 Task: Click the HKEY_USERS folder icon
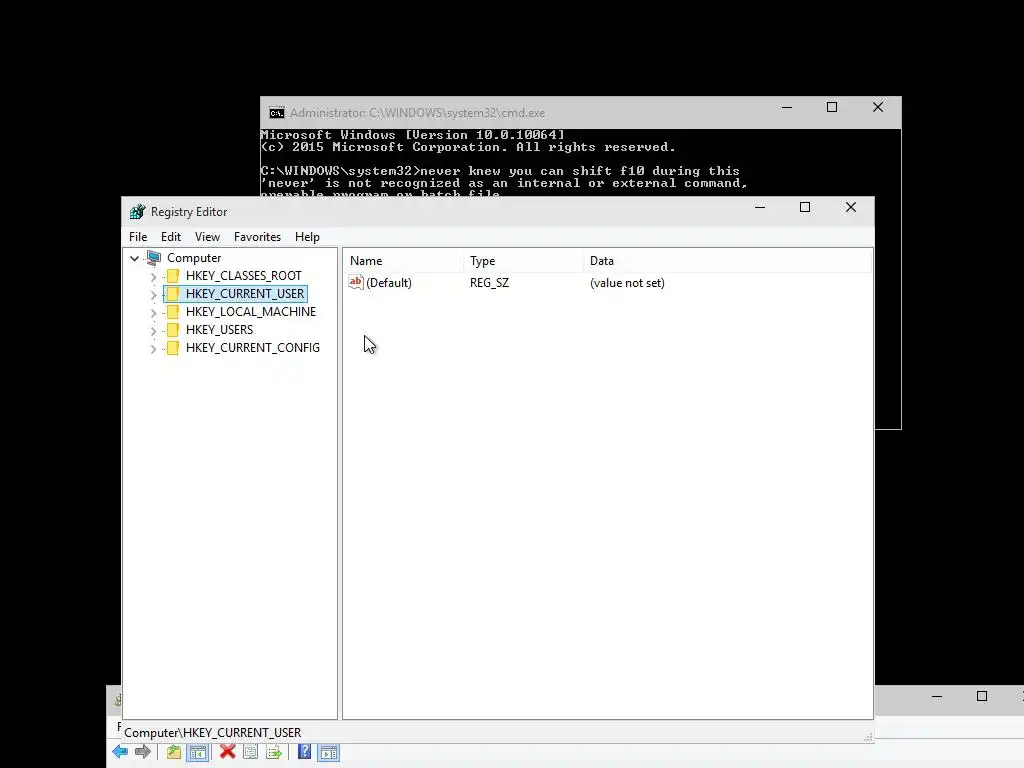point(172,330)
